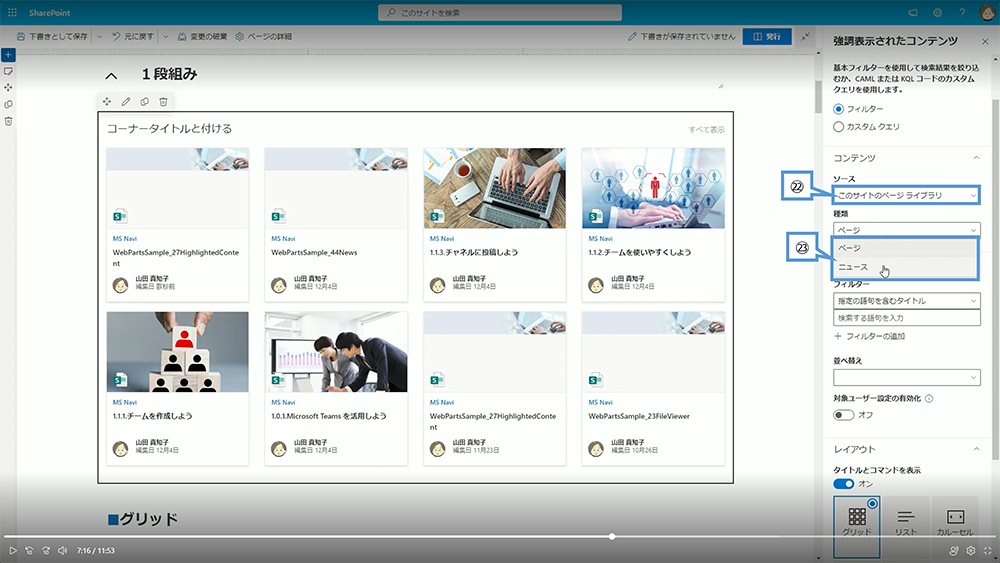Screen dimensions: 1000x563
Task: Open the settings gear in SharePoint header
Action: point(938,12)
